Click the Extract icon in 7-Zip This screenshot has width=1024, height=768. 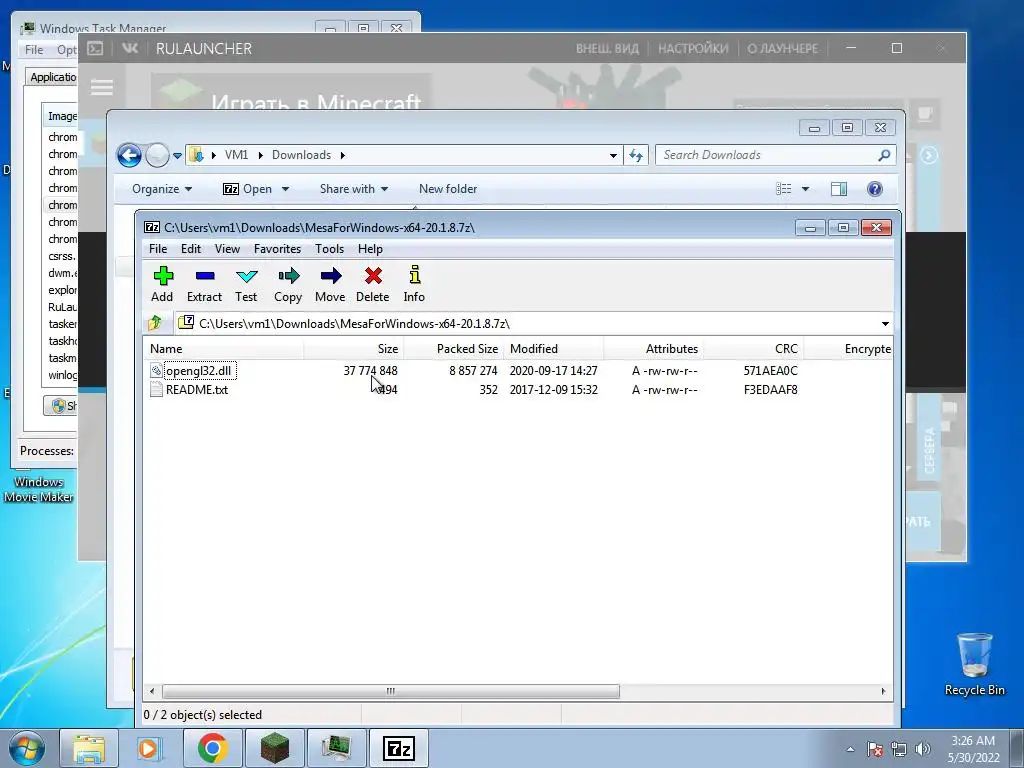click(x=204, y=276)
